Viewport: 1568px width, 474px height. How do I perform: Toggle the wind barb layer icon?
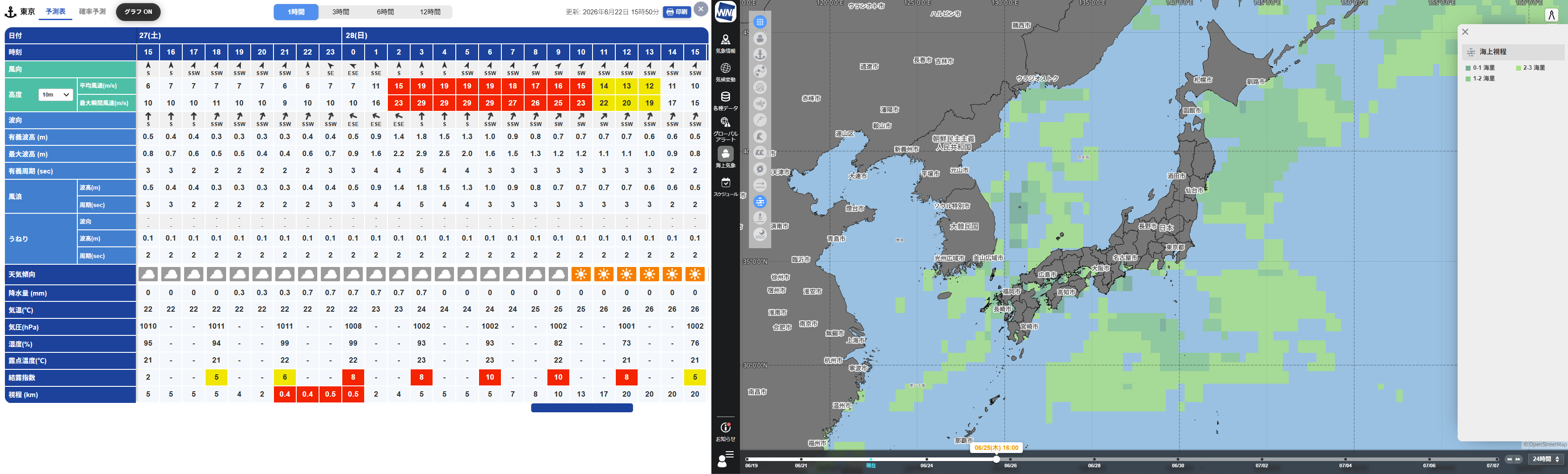tap(760, 120)
